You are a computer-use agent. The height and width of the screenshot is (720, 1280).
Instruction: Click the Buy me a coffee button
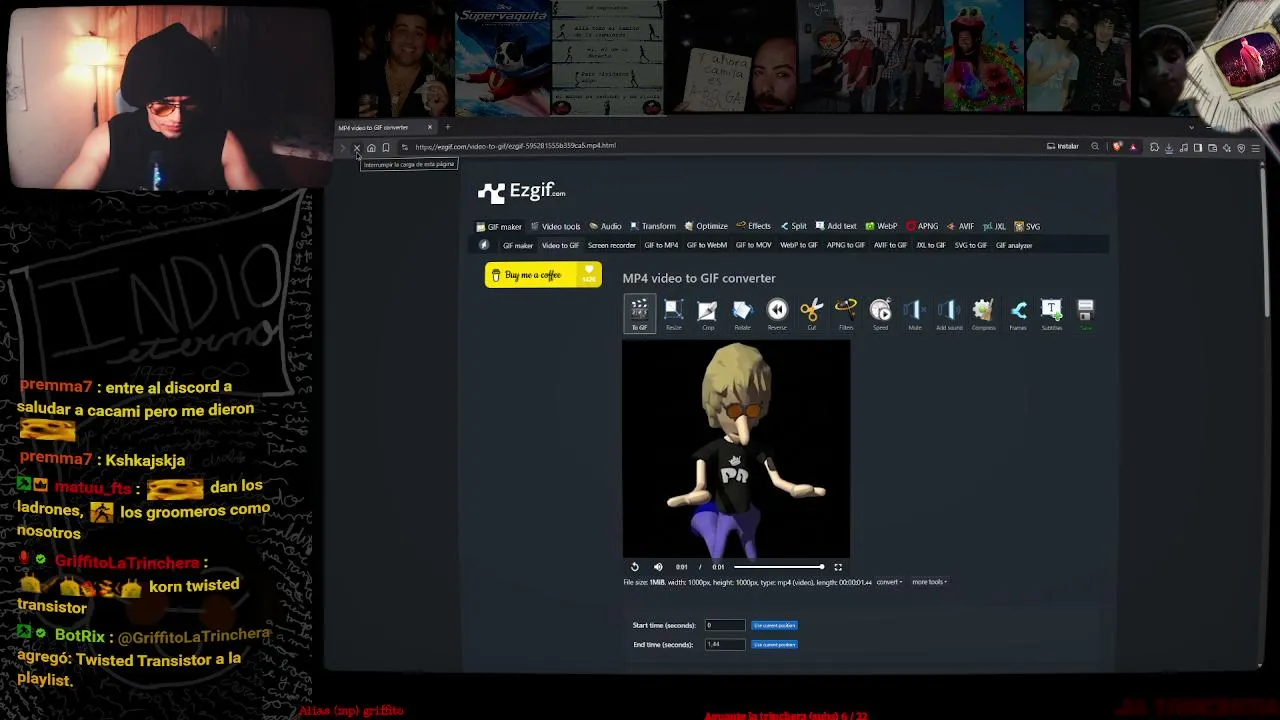click(x=543, y=275)
